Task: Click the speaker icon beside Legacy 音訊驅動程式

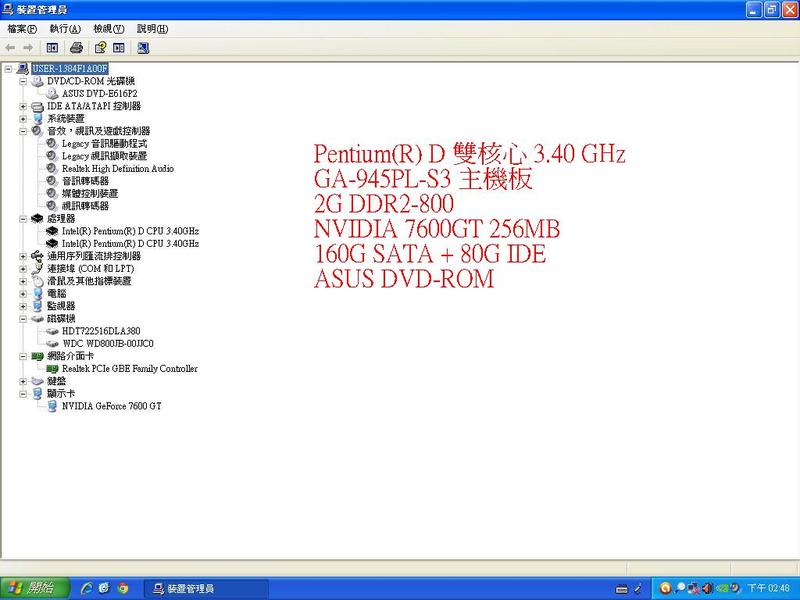Action: click(x=52, y=143)
